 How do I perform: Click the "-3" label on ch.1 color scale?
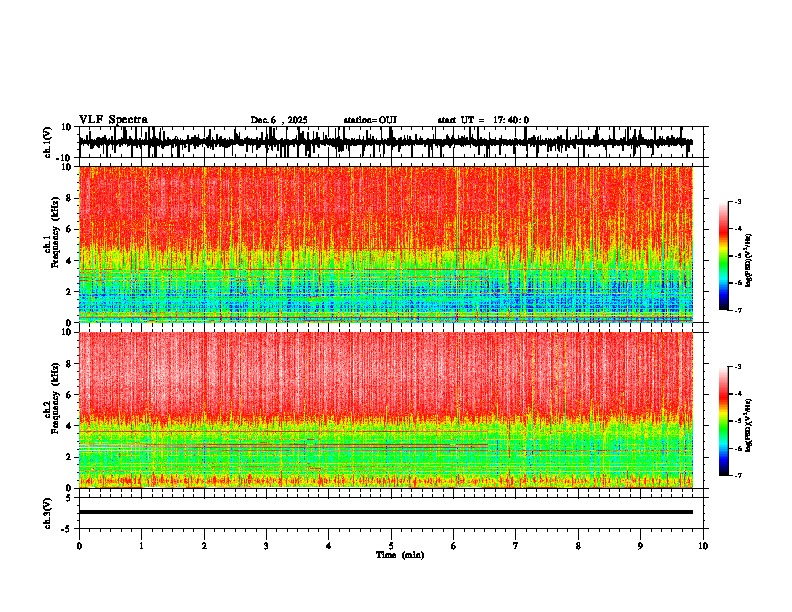[738, 201]
